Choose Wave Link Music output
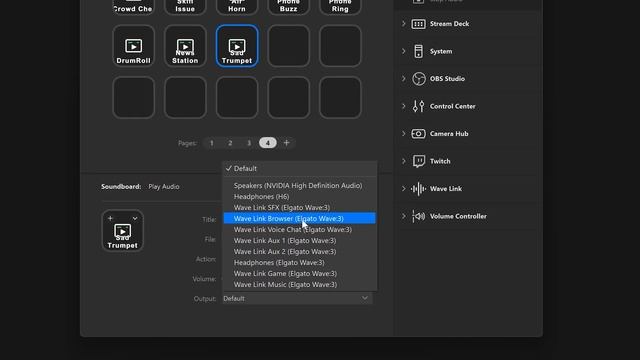The width and height of the screenshot is (640, 360). (x=300, y=285)
